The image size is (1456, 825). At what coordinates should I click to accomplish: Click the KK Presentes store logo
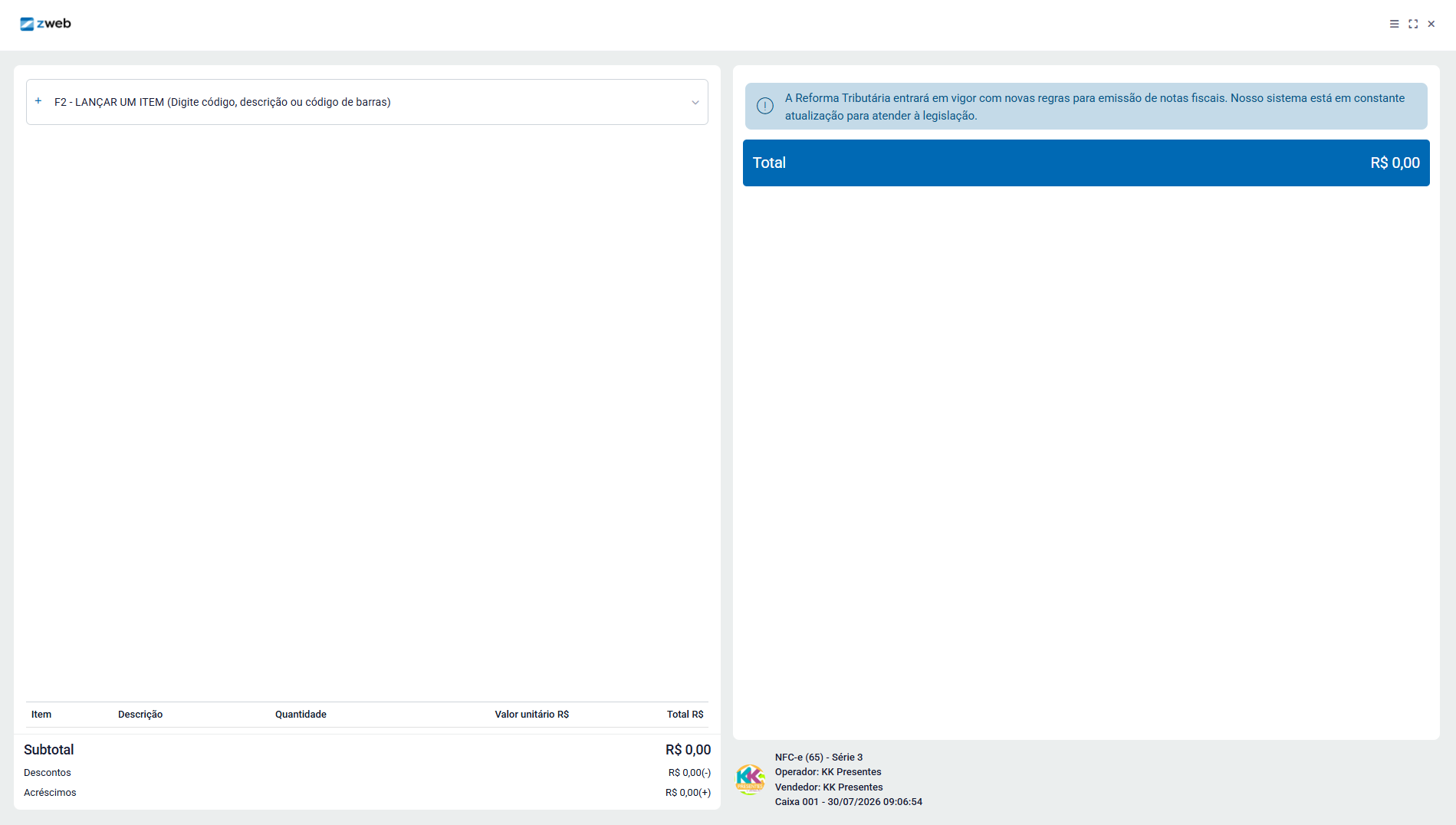coord(750,779)
